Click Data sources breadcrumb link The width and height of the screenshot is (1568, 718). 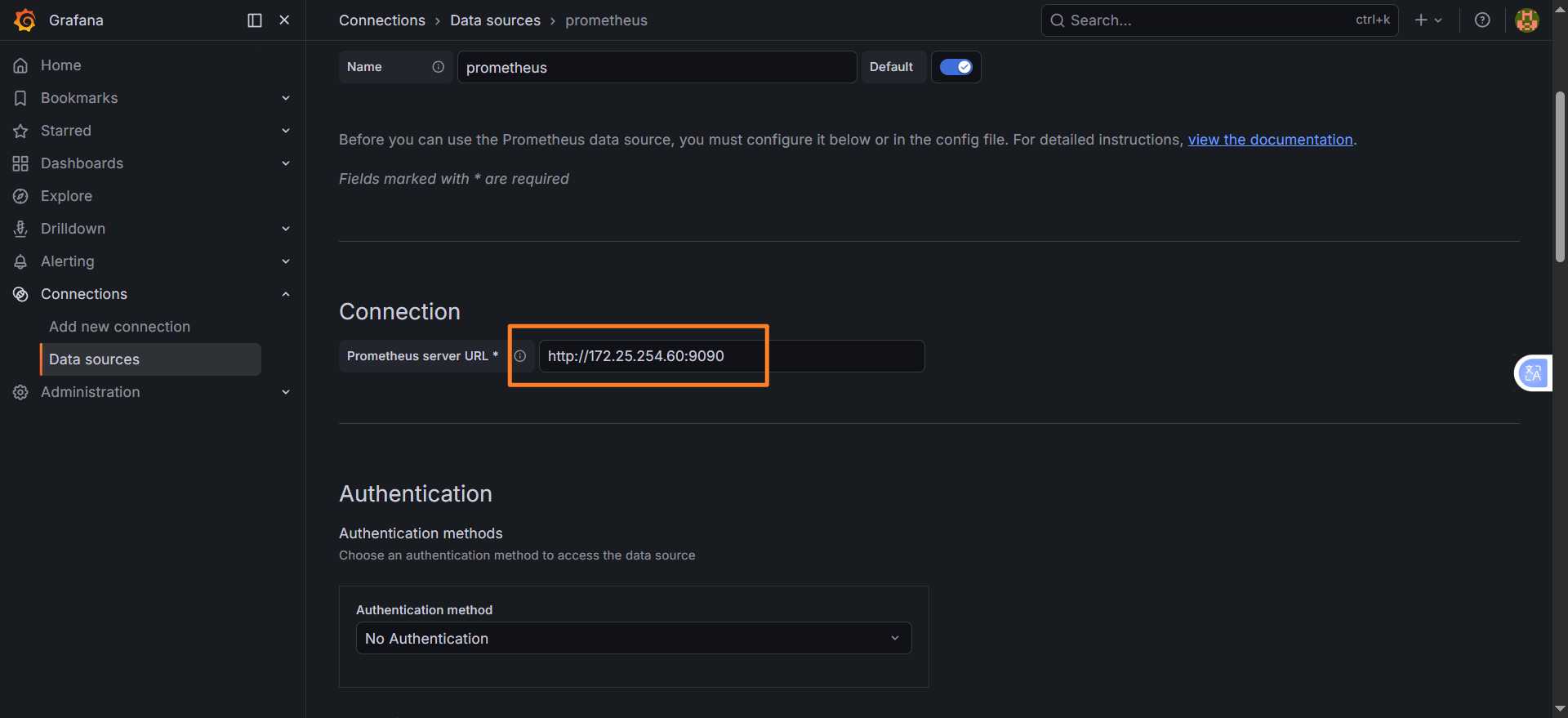pos(495,20)
